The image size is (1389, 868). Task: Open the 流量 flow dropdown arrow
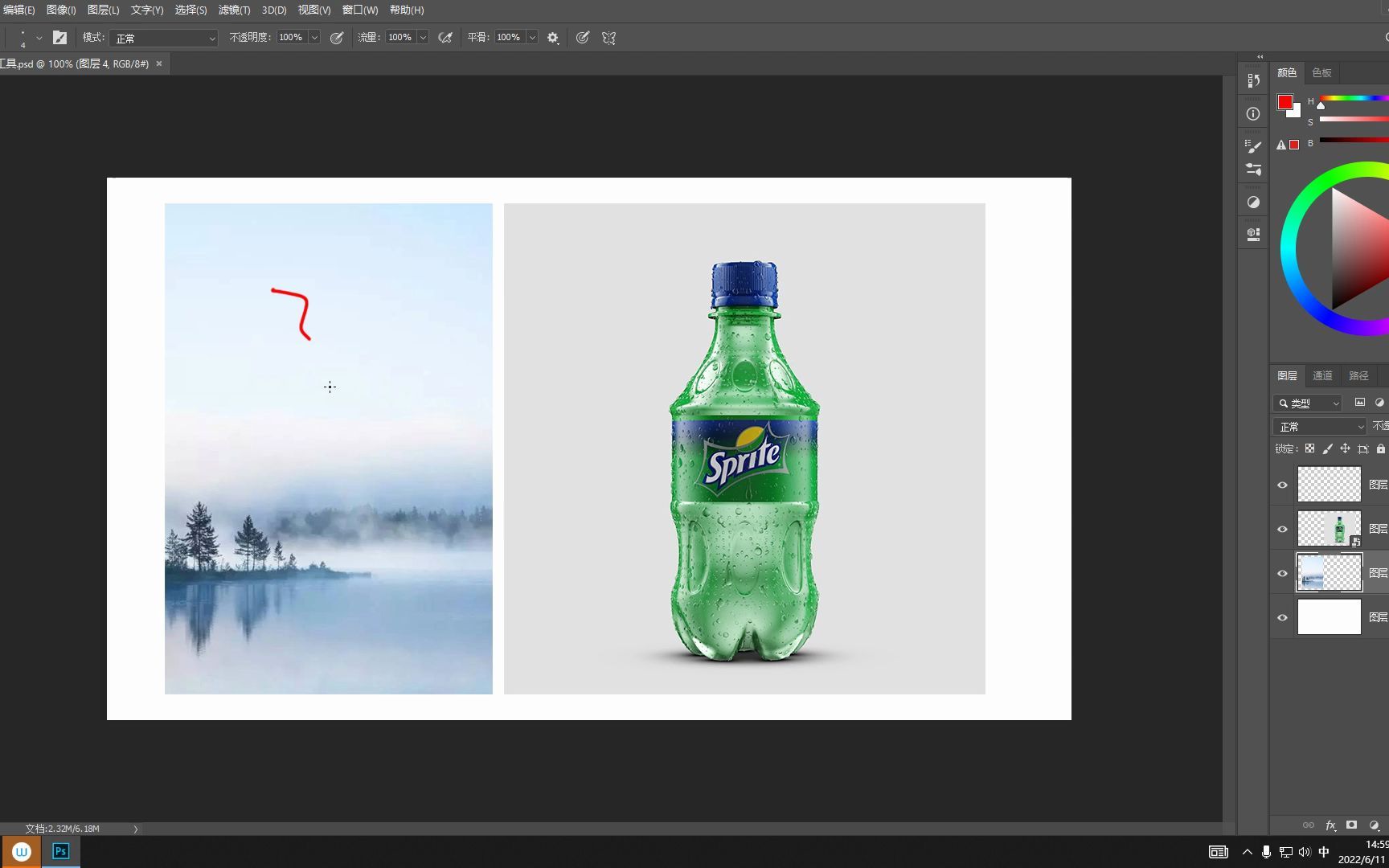[423, 38]
